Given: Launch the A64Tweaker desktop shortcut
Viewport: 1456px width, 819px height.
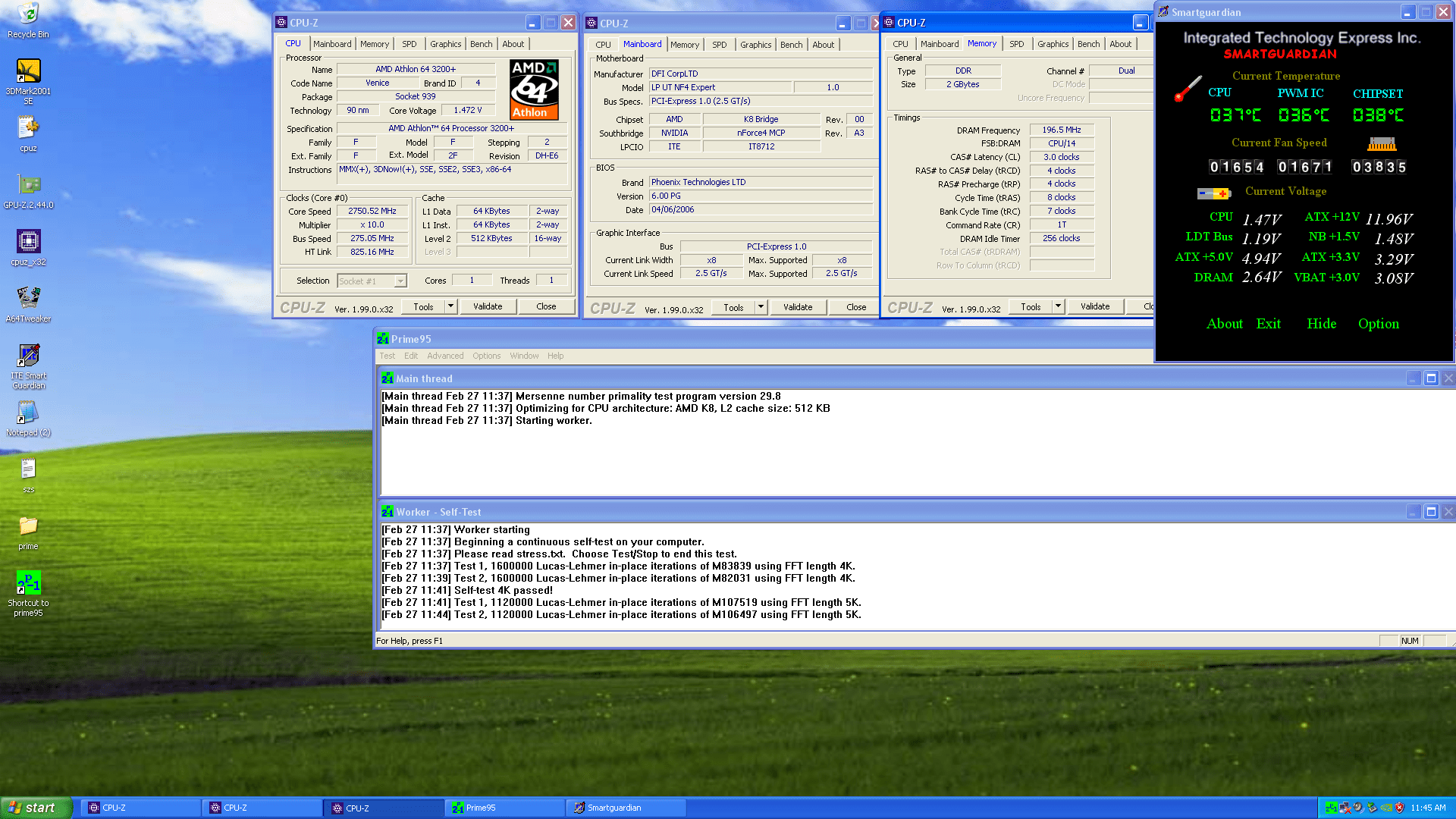Looking at the screenshot, I should 28,298.
